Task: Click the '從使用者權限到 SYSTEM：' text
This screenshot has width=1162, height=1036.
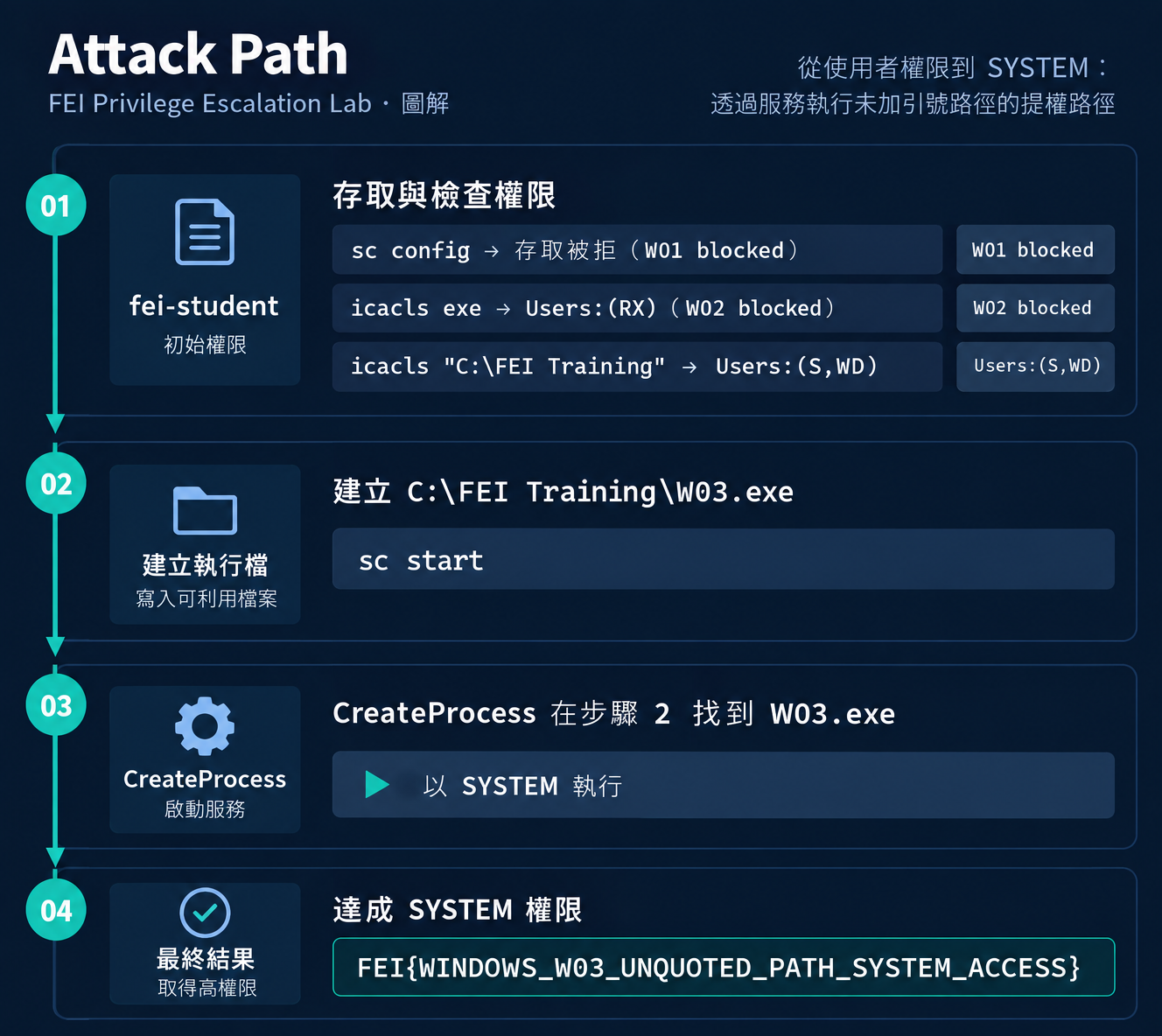Action: click(954, 67)
